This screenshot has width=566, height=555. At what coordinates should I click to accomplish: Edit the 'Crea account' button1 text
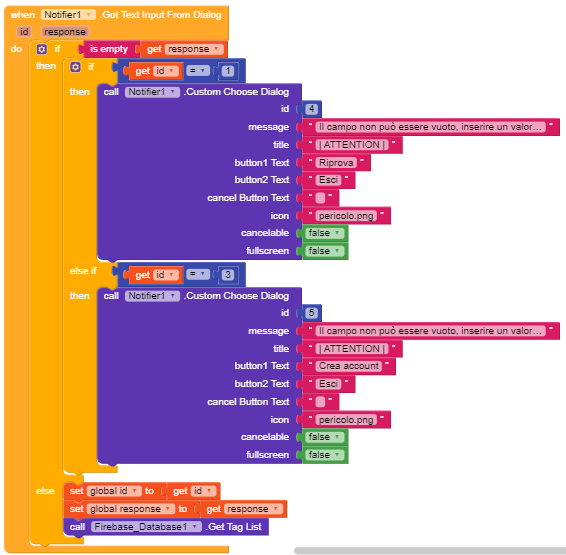click(x=349, y=366)
